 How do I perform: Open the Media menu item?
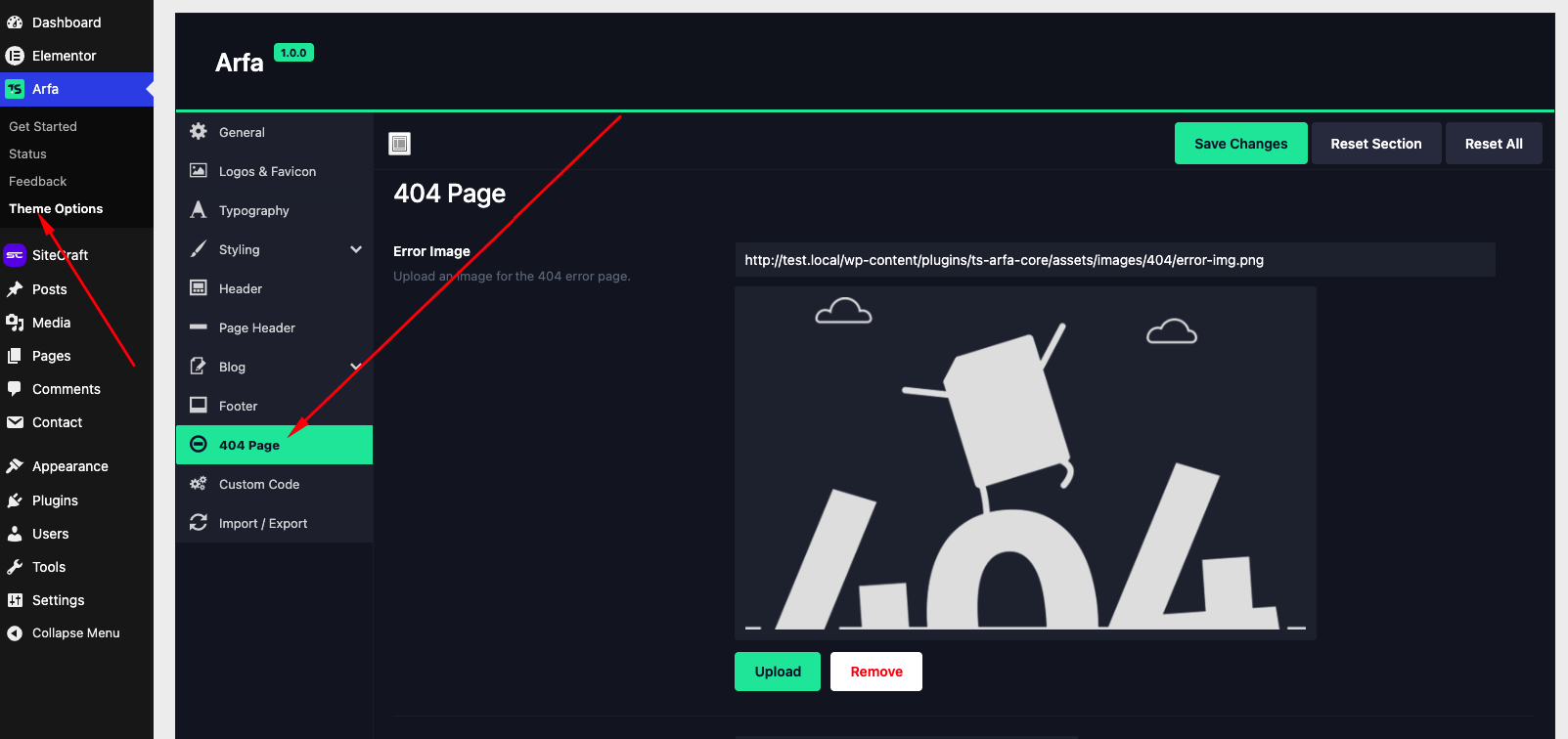(76, 323)
